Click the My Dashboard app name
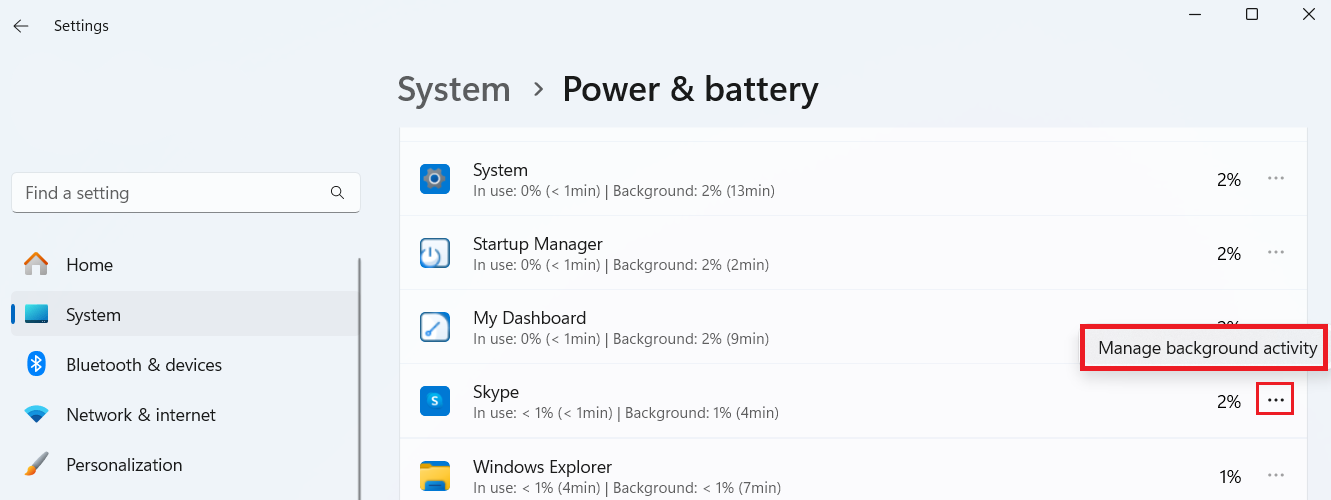 click(x=529, y=318)
